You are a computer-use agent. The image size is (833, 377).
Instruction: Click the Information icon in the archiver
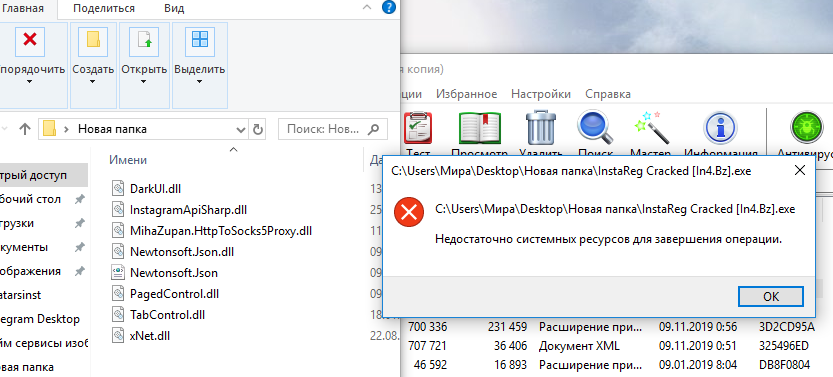click(720, 128)
